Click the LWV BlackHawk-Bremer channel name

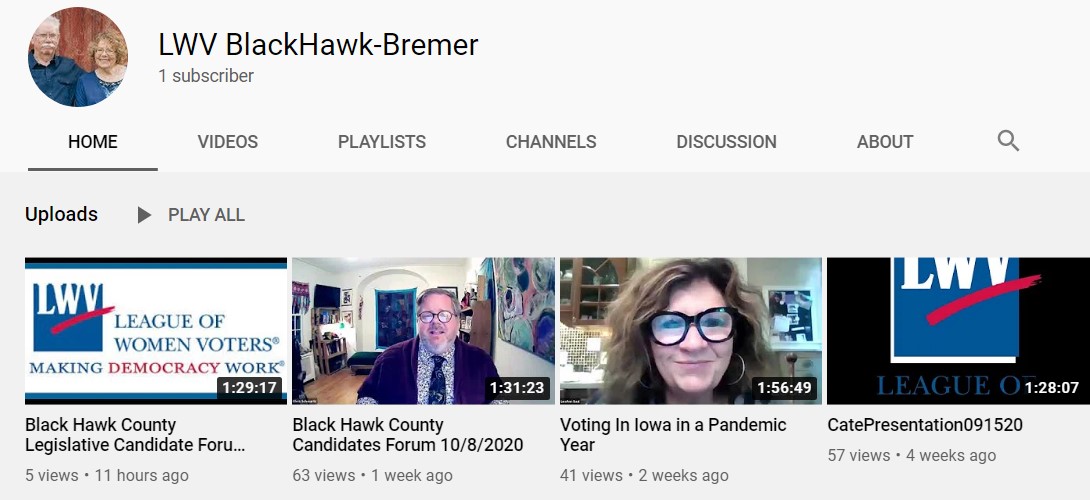pyautogui.click(x=318, y=45)
